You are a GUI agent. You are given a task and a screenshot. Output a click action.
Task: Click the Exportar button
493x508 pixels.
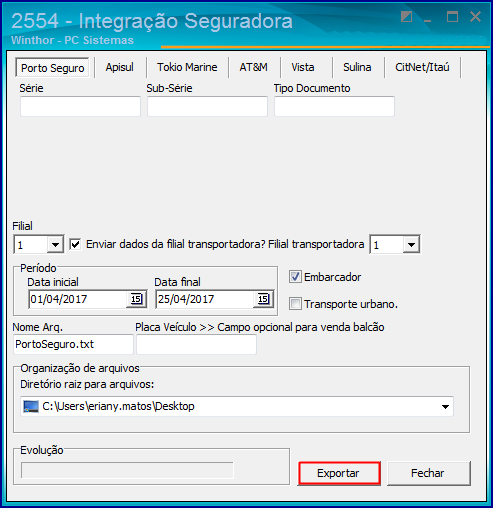[339, 473]
